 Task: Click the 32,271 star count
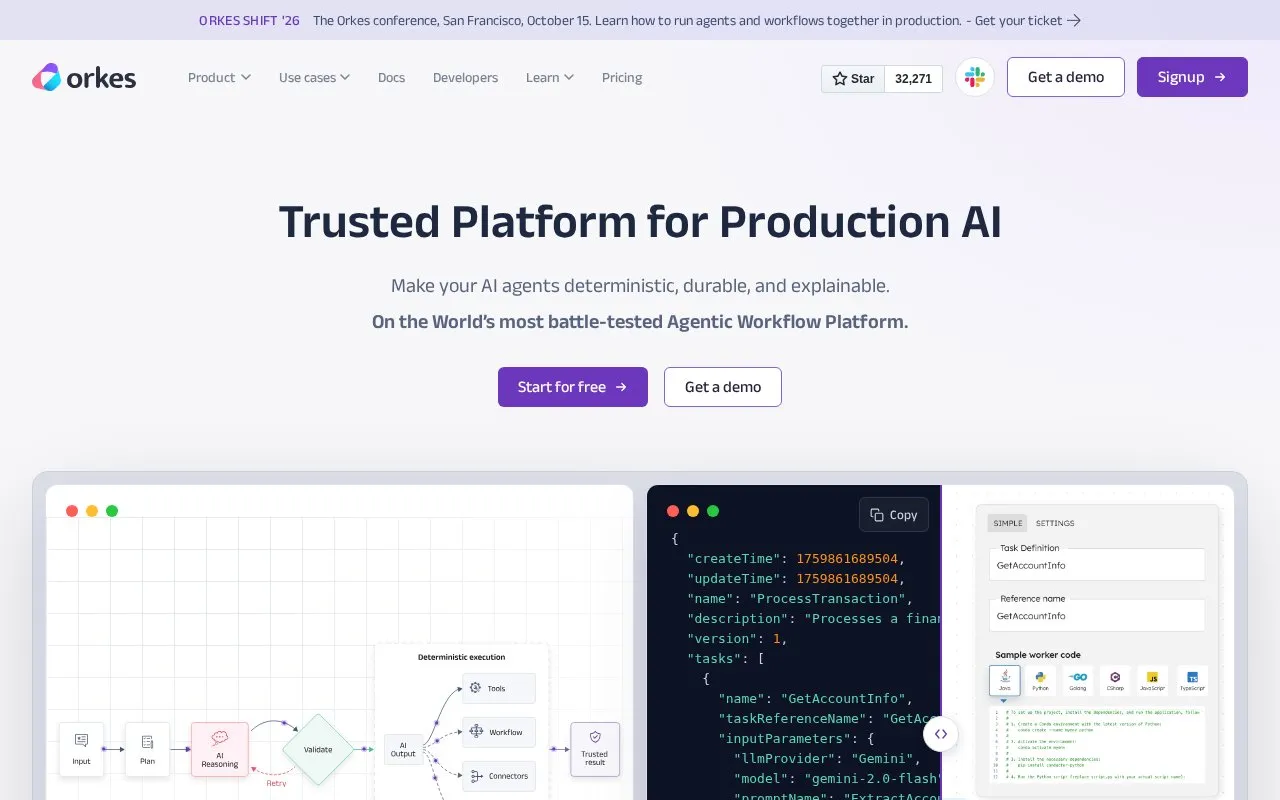(x=913, y=78)
